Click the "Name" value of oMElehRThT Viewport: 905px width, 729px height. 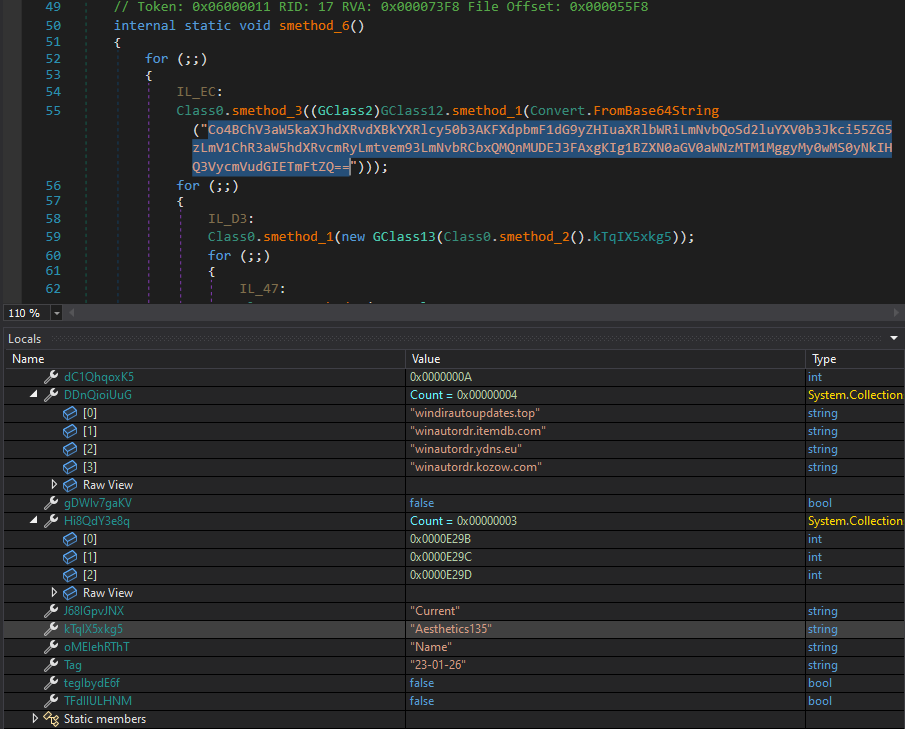[431, 646]
